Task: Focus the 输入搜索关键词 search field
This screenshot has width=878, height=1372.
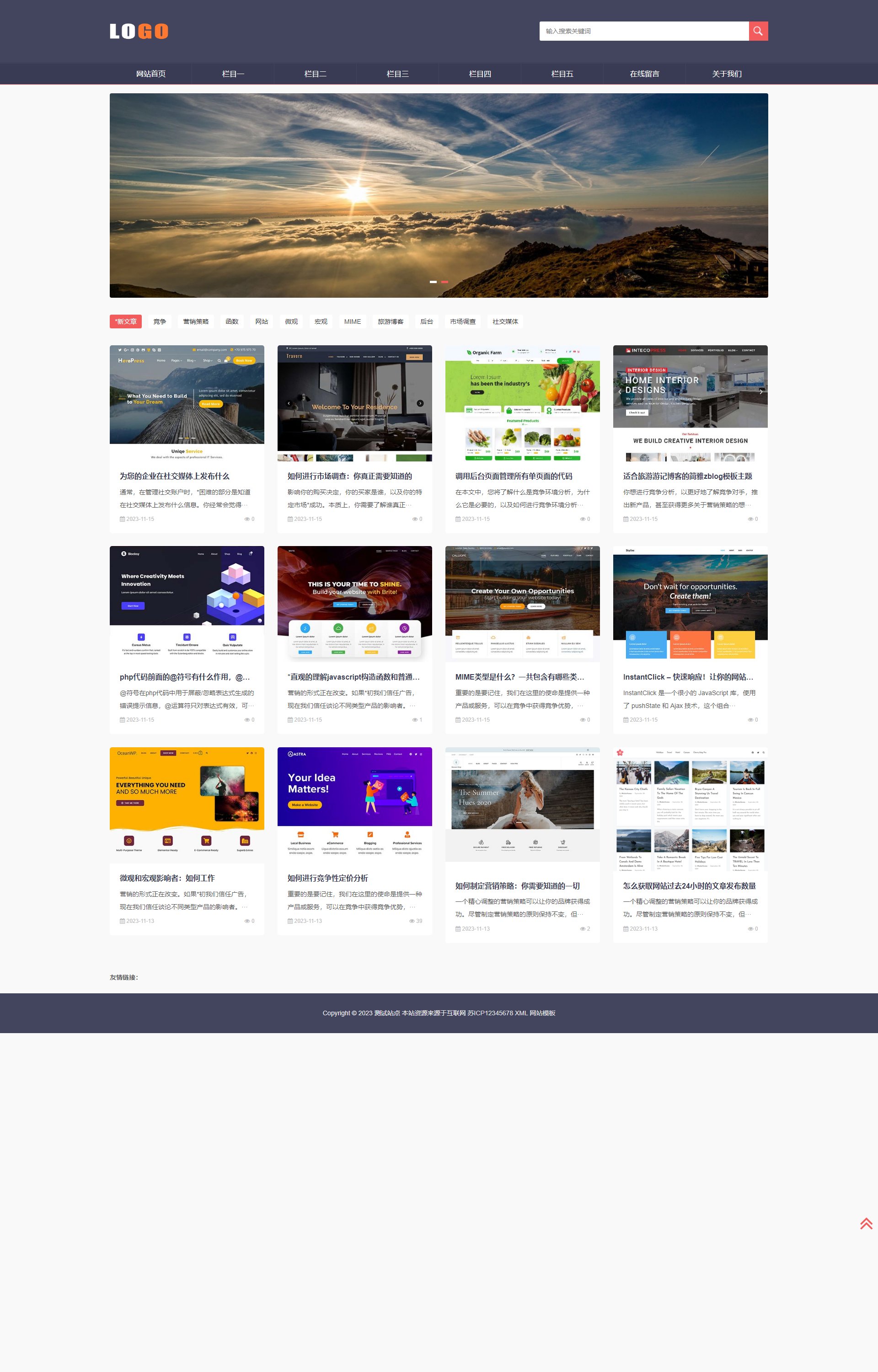Action: click(x=644, y=31)
